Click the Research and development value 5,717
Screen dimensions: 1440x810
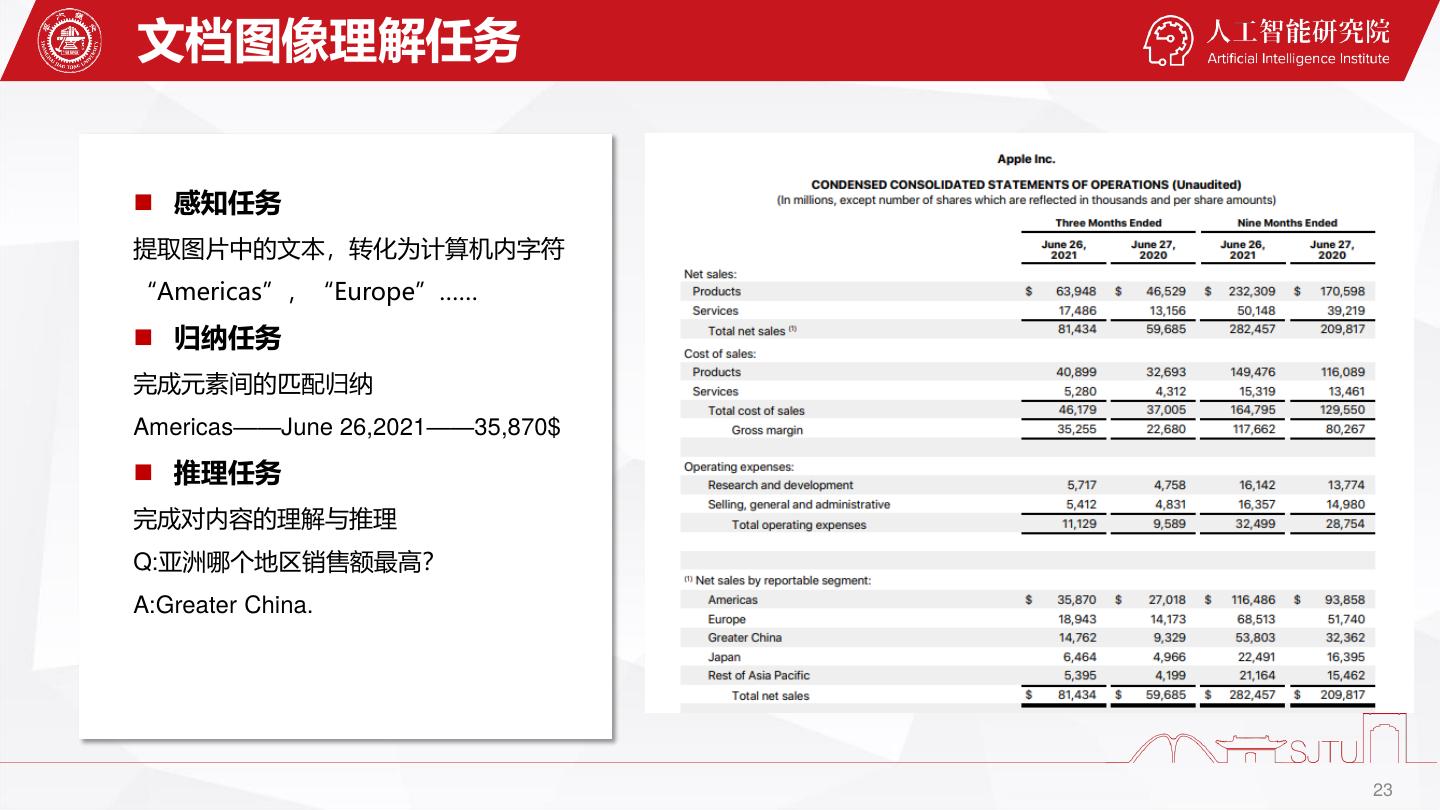tap(1082, 485)
